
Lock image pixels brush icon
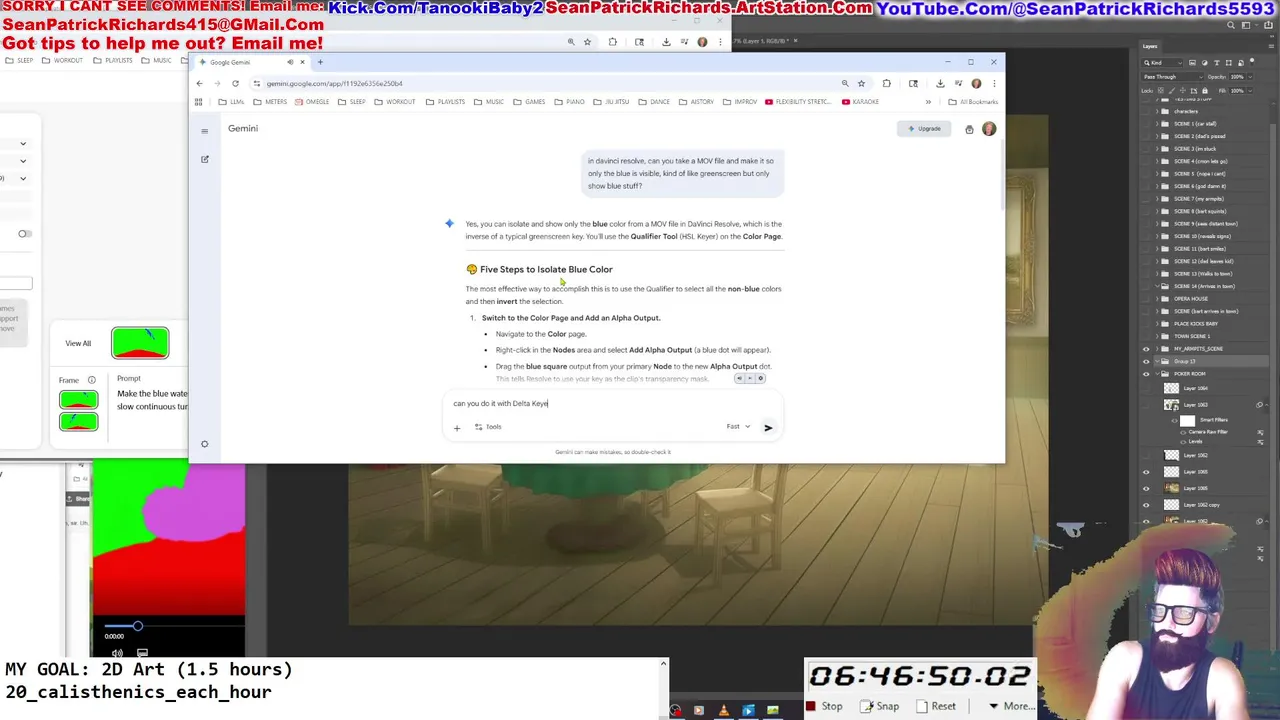point(1172,91)
